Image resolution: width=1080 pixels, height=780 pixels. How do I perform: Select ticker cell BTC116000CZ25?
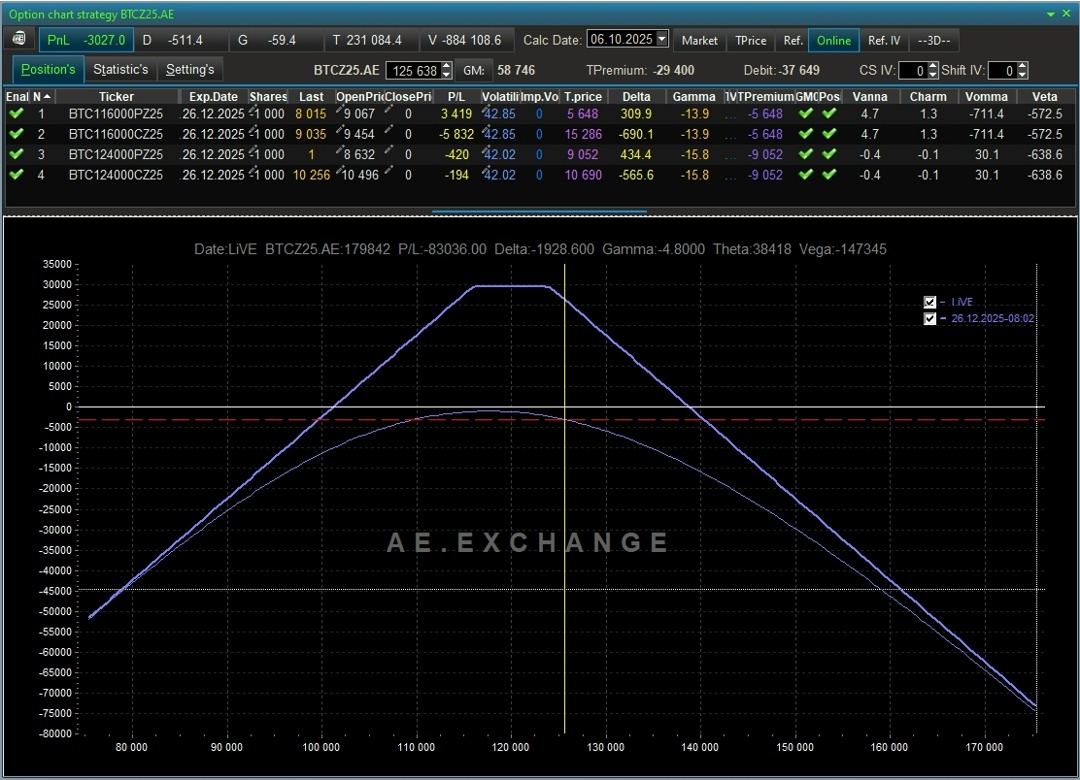pos(116,134)
